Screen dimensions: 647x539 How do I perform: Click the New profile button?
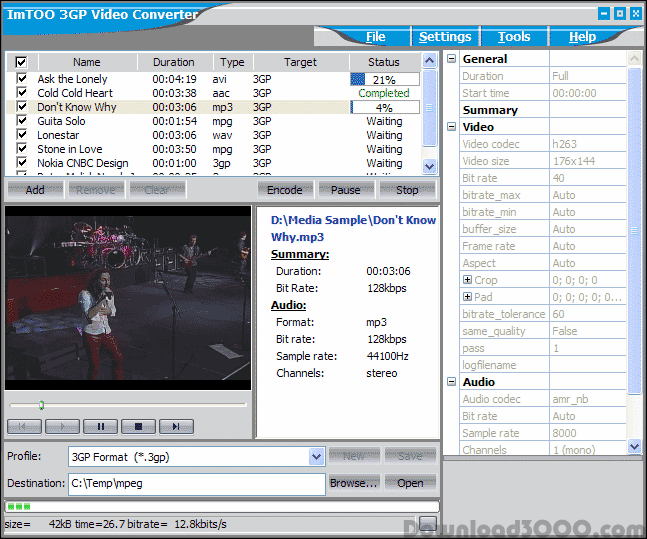(354, 456)
